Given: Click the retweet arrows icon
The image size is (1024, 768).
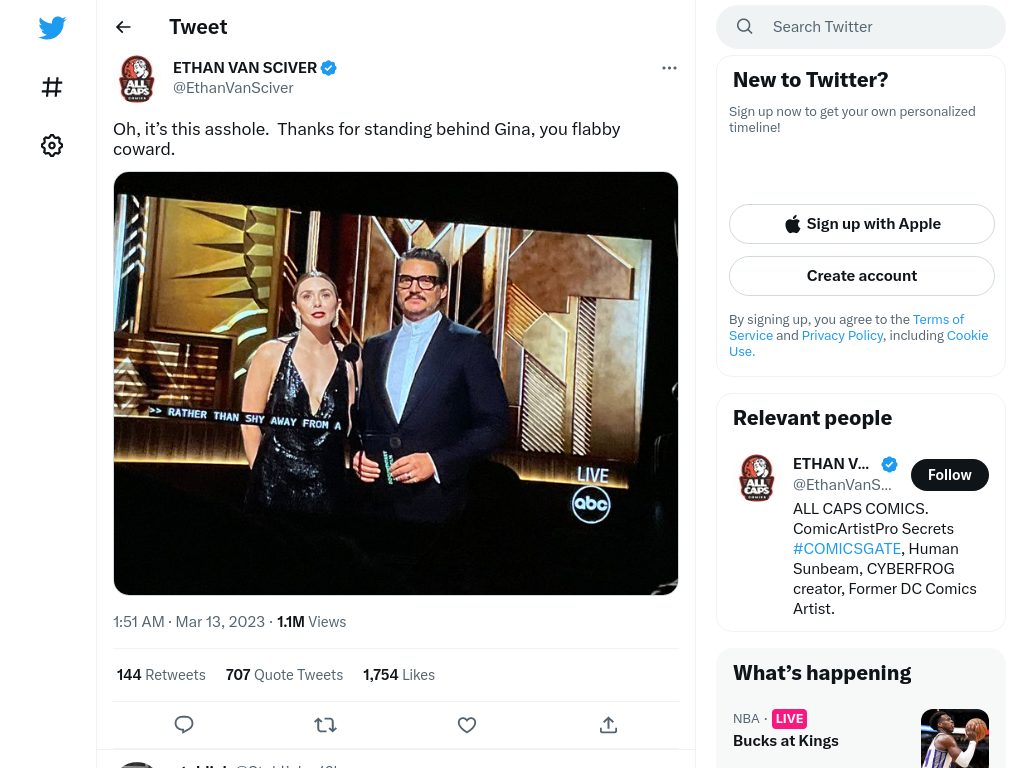Looking at the screenshot, I should pos(325,724).
